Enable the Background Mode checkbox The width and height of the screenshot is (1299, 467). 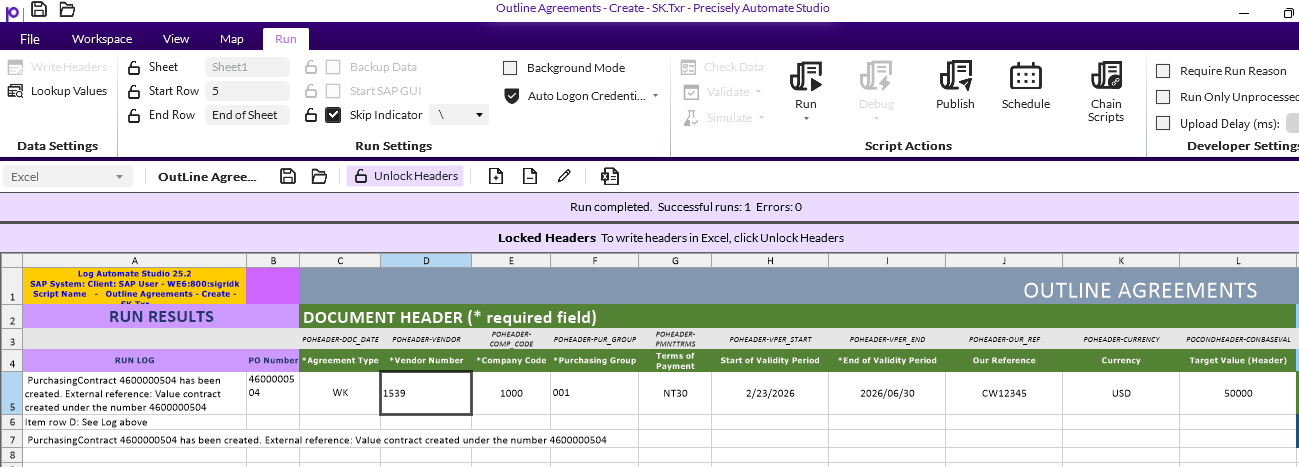click(x=510, y=68)
